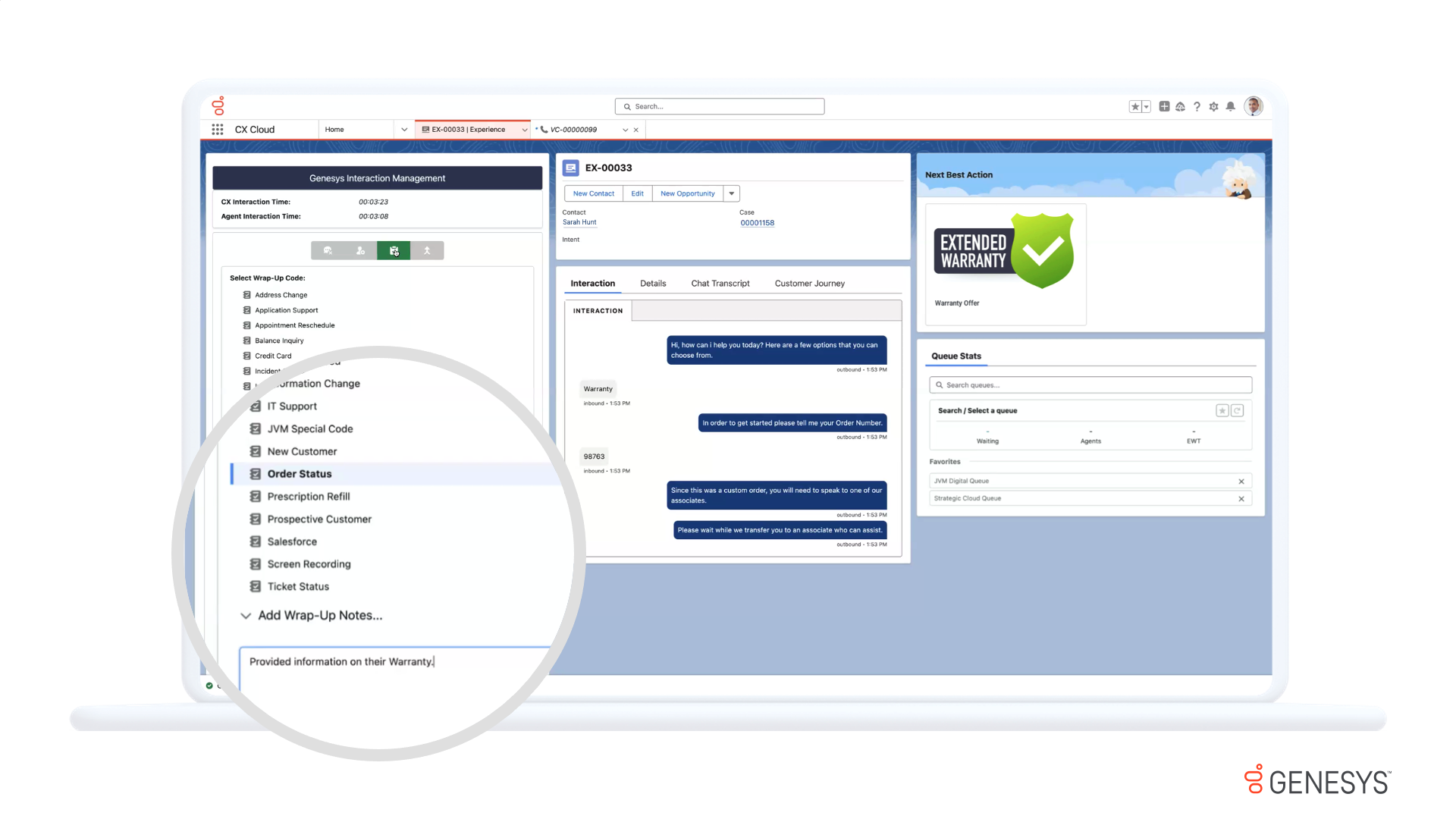Viewport: 1456px width, 819px height.
Task: Open dropdown next to New Opportunity button
Action: click(x=732, y=194)
